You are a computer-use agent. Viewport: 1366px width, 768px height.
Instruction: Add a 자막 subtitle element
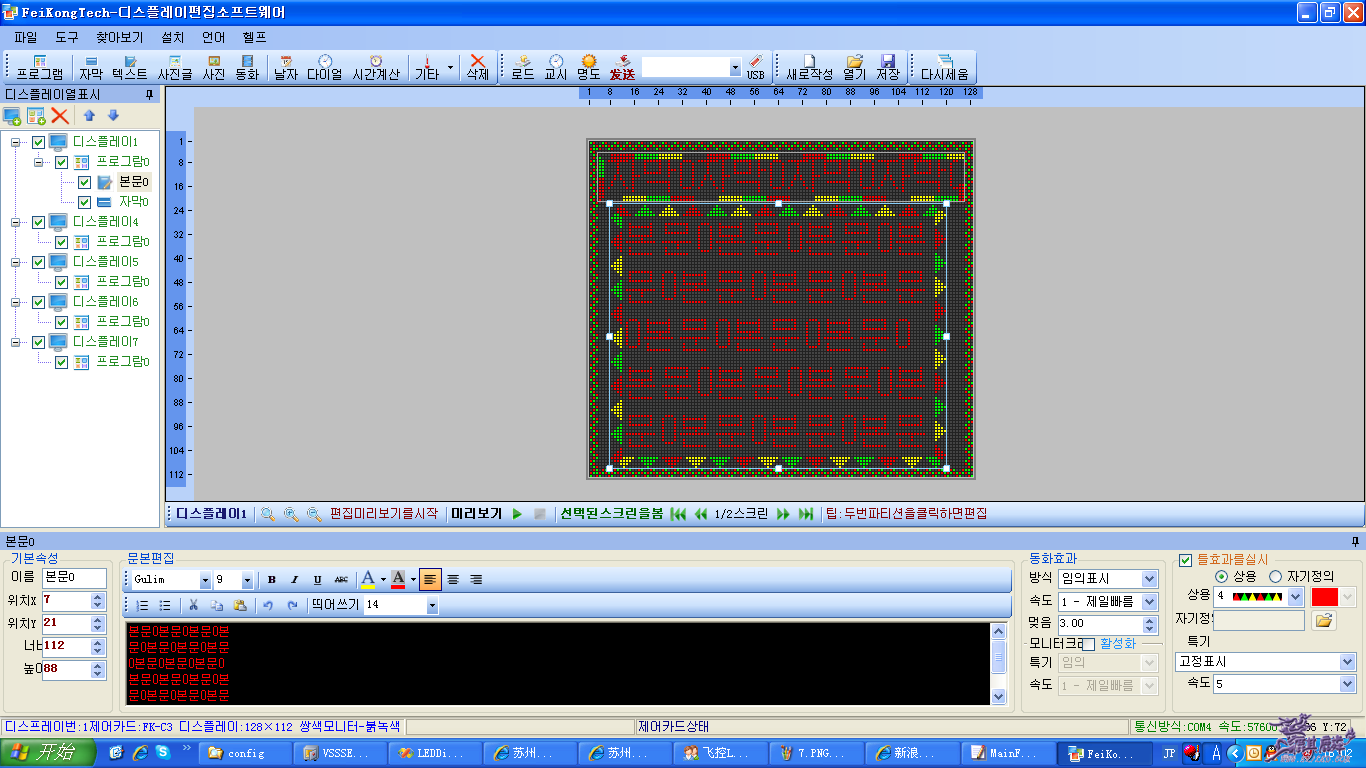[91, 67]
